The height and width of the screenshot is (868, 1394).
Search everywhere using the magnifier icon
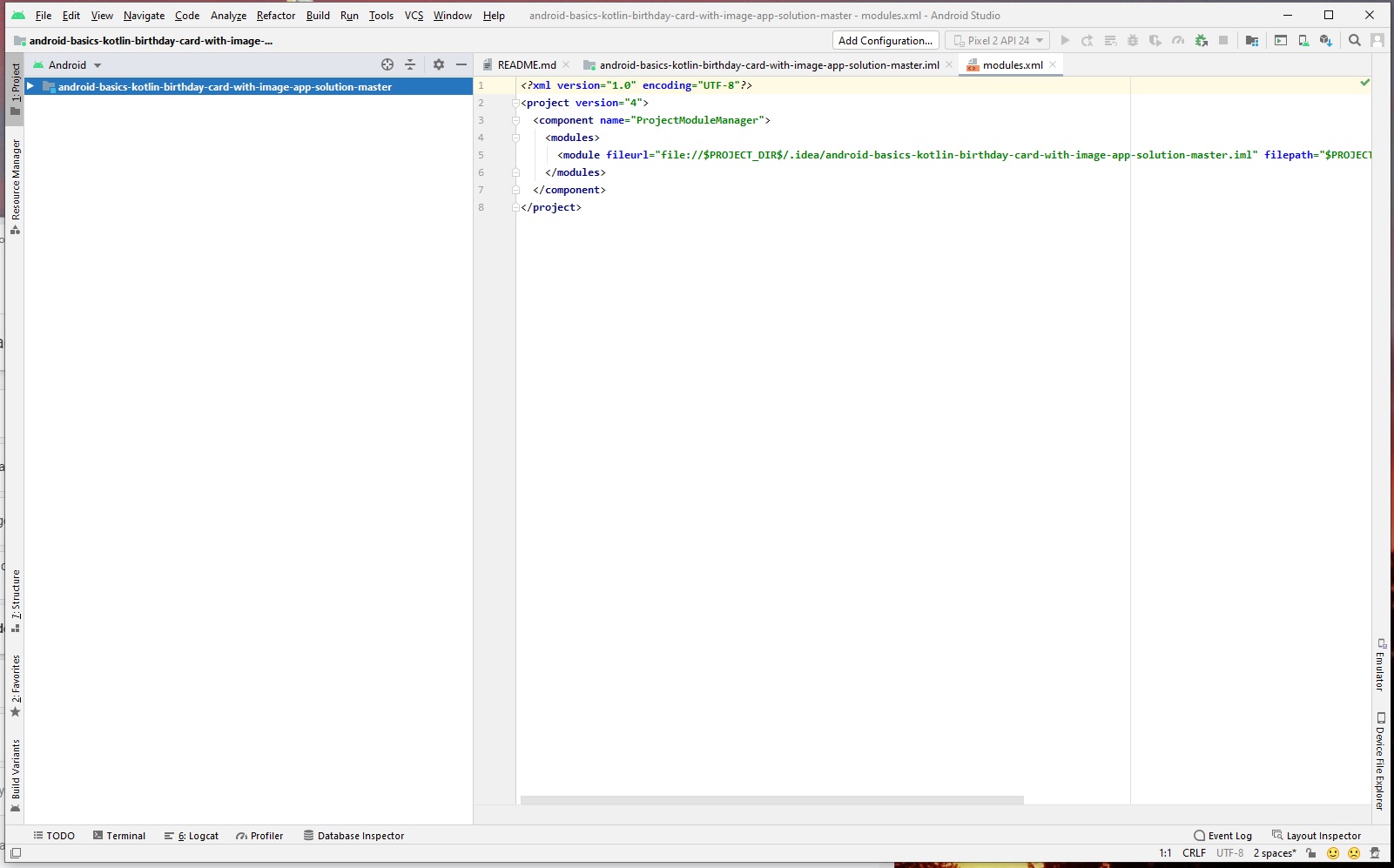coord(1355,41)
